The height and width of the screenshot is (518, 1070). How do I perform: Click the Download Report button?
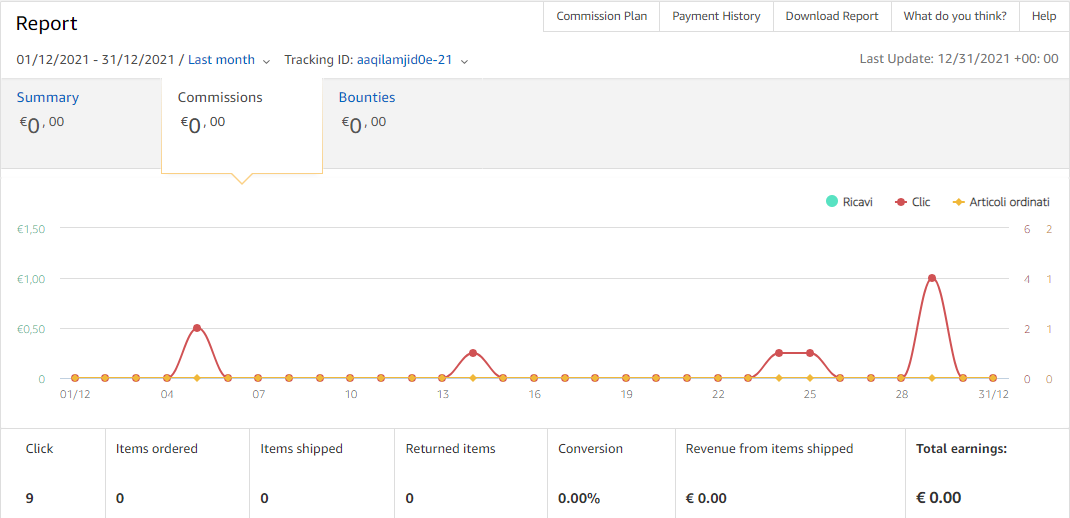832,16
